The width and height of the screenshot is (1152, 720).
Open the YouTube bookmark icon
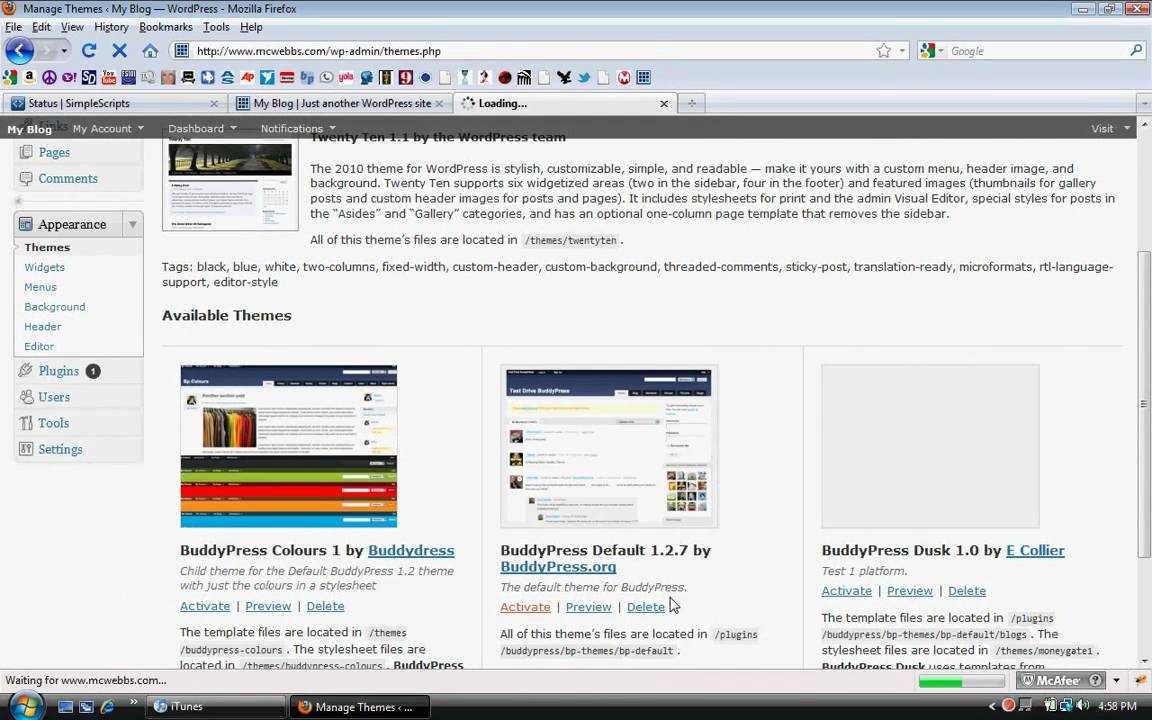click(x=109, y=77)
